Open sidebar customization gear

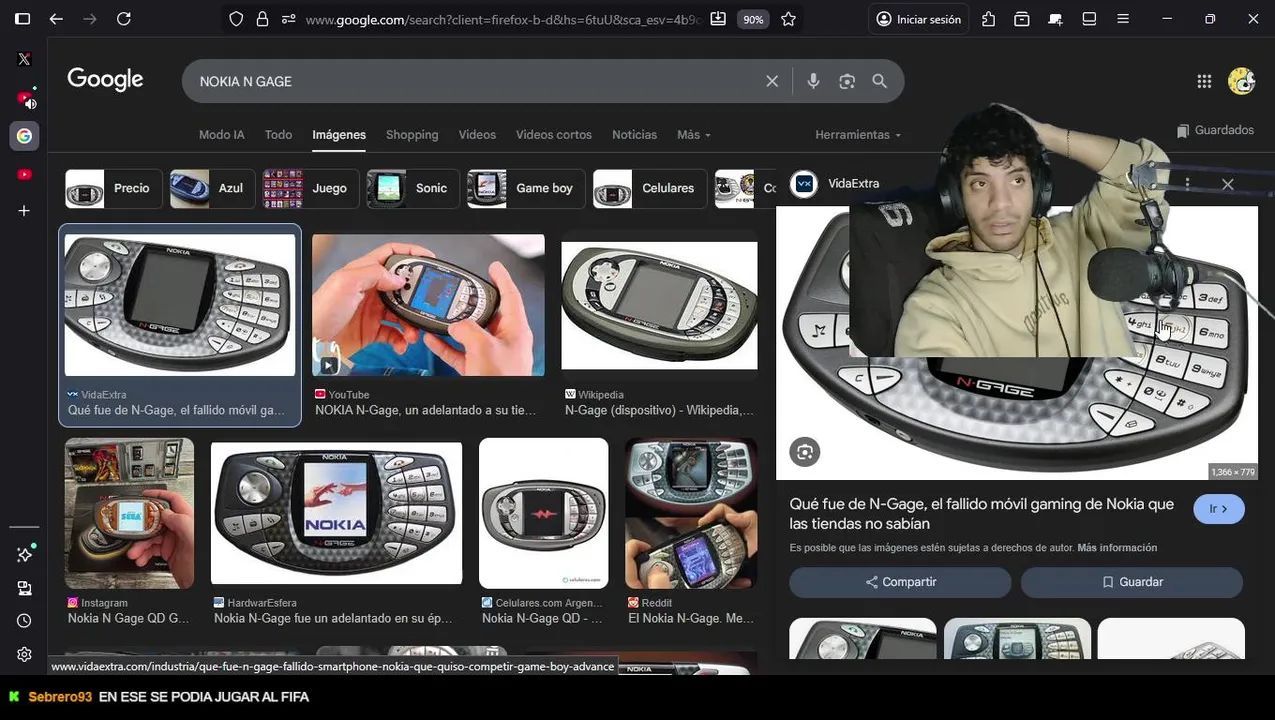point(24,654)
